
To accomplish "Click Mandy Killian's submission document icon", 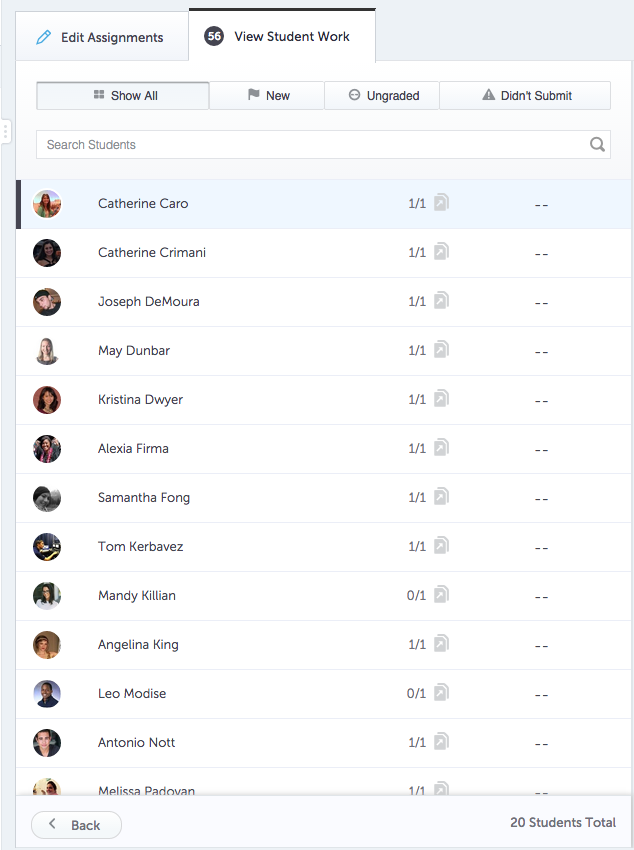I will coord(441,595).
